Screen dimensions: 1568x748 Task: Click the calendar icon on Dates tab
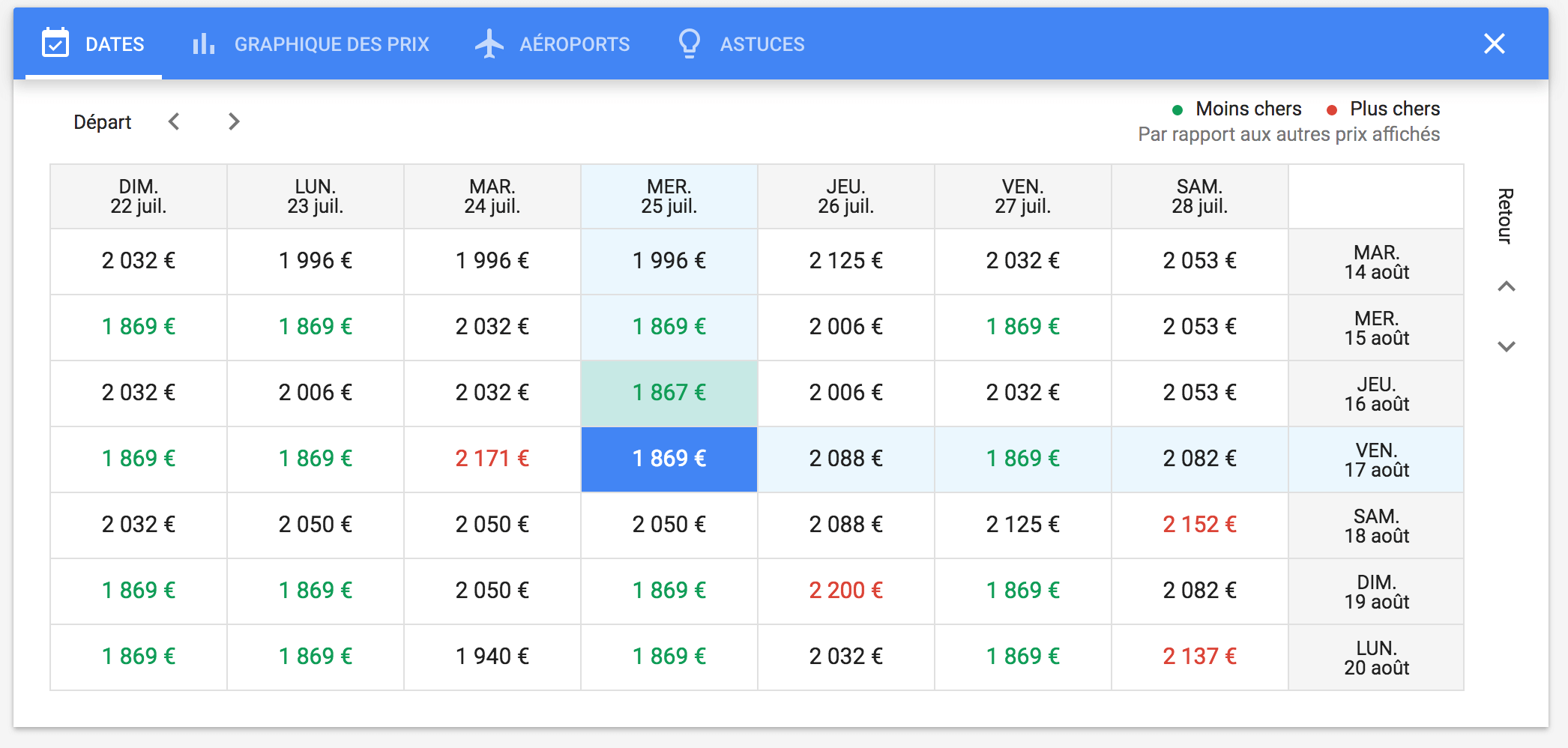point(55,43)
